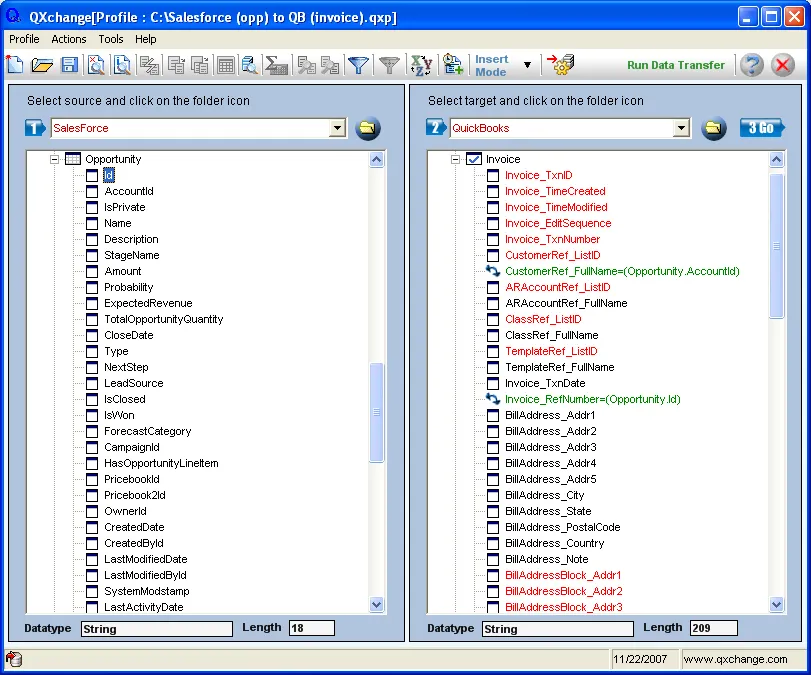Click the gray filter funnel icon
Viewport: 811px width, 675px height.
(x=389, y=65)
